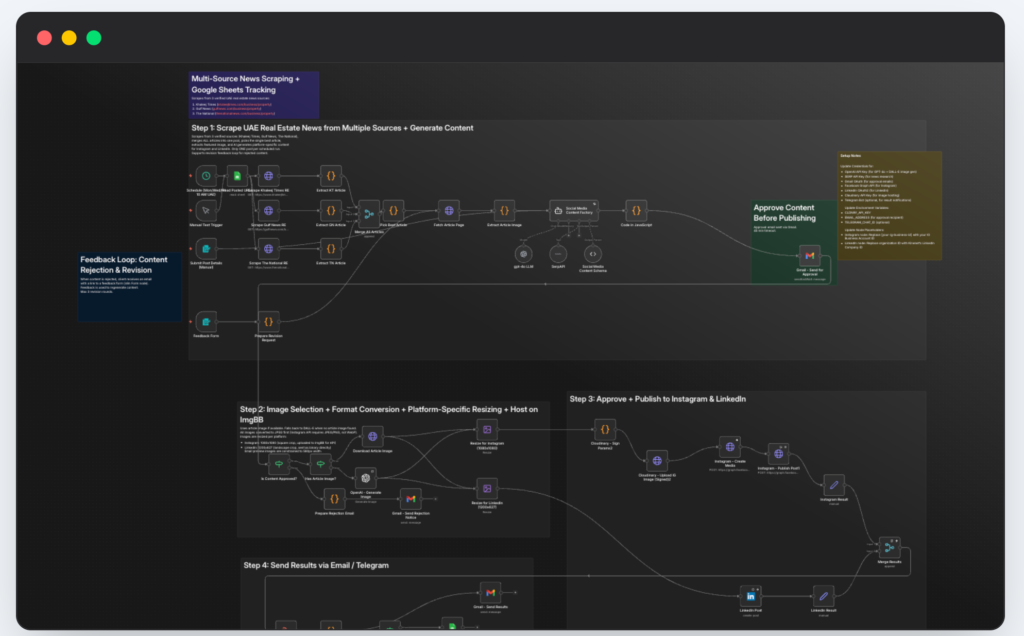Click the Scrape Gulf News RE node
Image resolution: width=1024 pixels, height=636 pixels.
(x=268, y=211)
